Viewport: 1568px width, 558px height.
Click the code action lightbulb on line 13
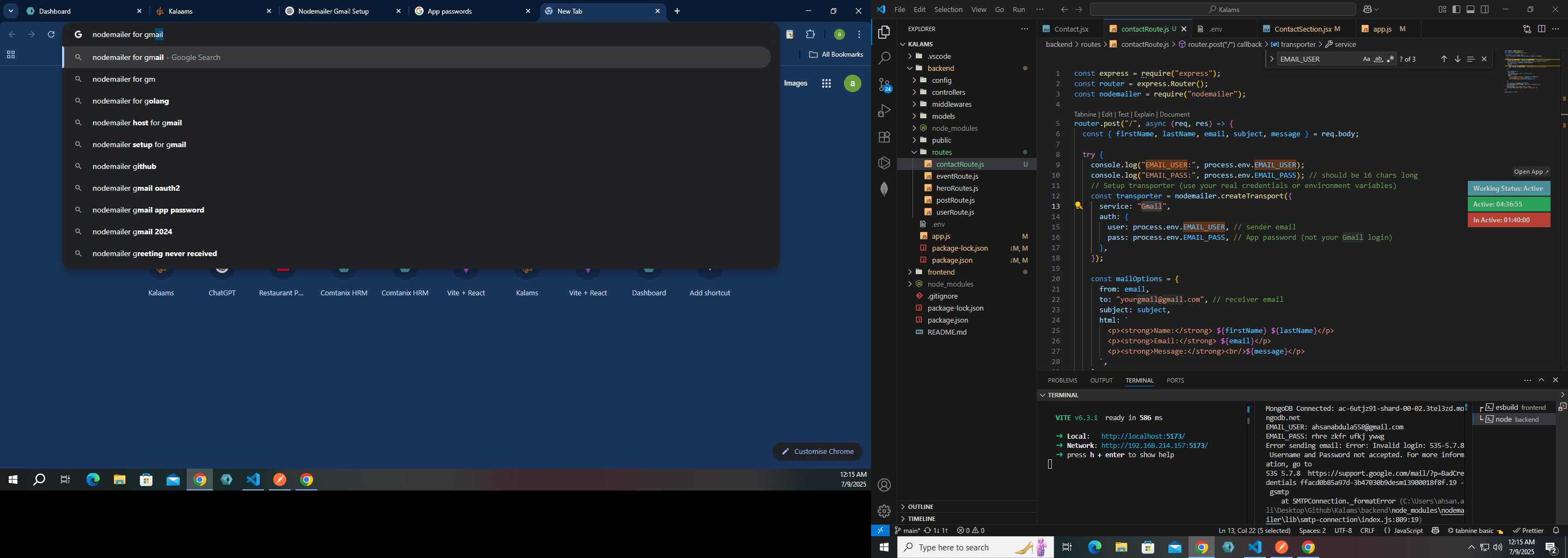(x=1078, y=206)
